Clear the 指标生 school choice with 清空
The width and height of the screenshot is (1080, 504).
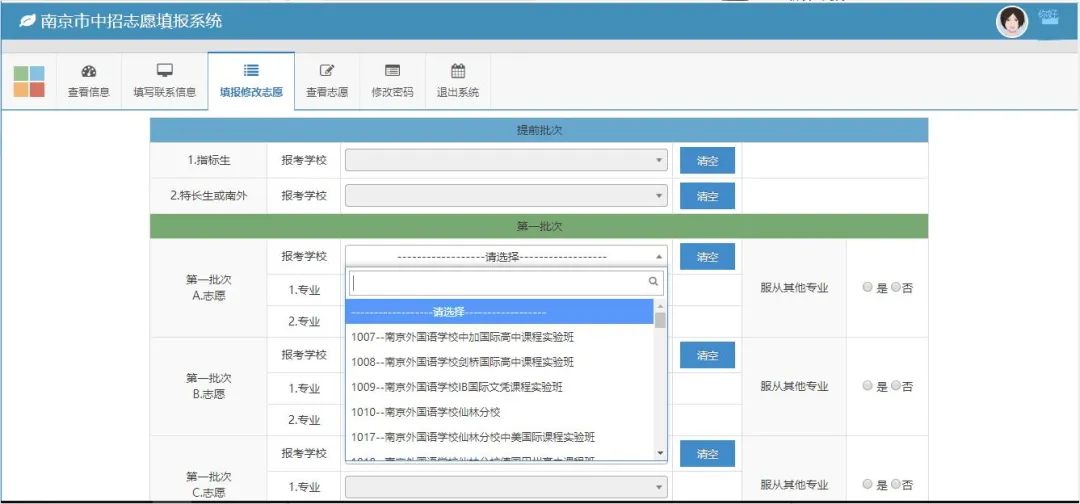707,160
